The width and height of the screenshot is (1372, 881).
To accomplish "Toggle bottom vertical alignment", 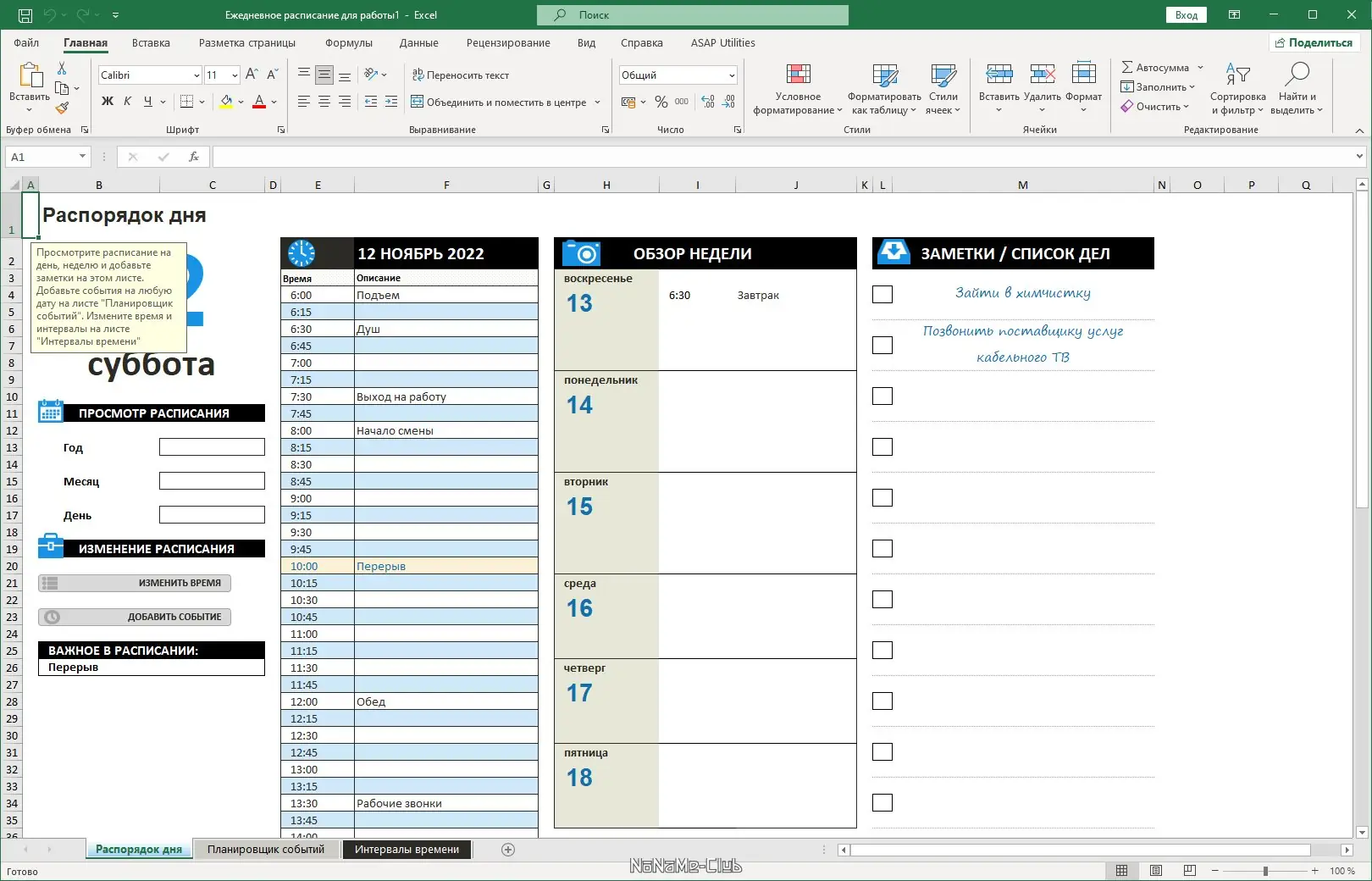I will 345,75.
